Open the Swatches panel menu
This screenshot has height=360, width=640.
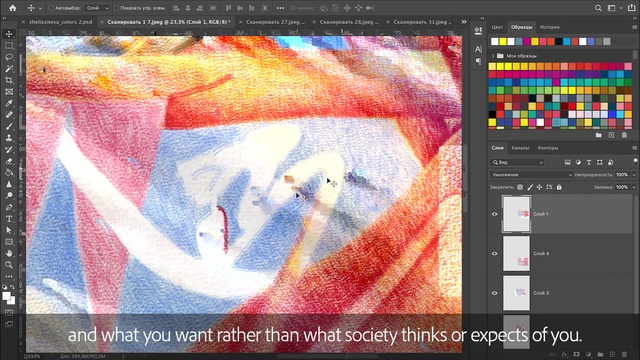pyautogui.click(x=635, y=27)
